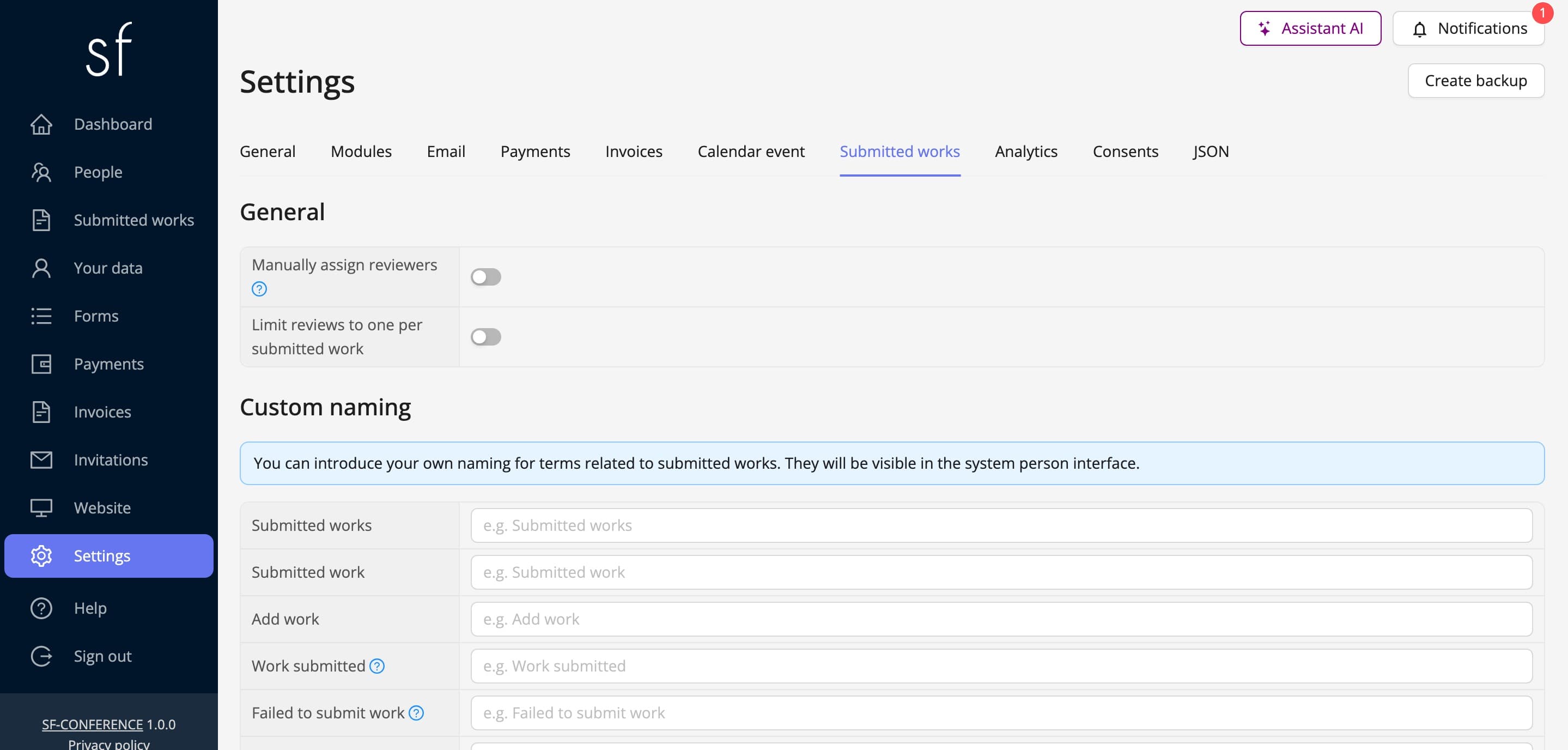This screenshot has width=1568, height=750.
Task: Open Assistant AI
Action: pos(1310,28)
